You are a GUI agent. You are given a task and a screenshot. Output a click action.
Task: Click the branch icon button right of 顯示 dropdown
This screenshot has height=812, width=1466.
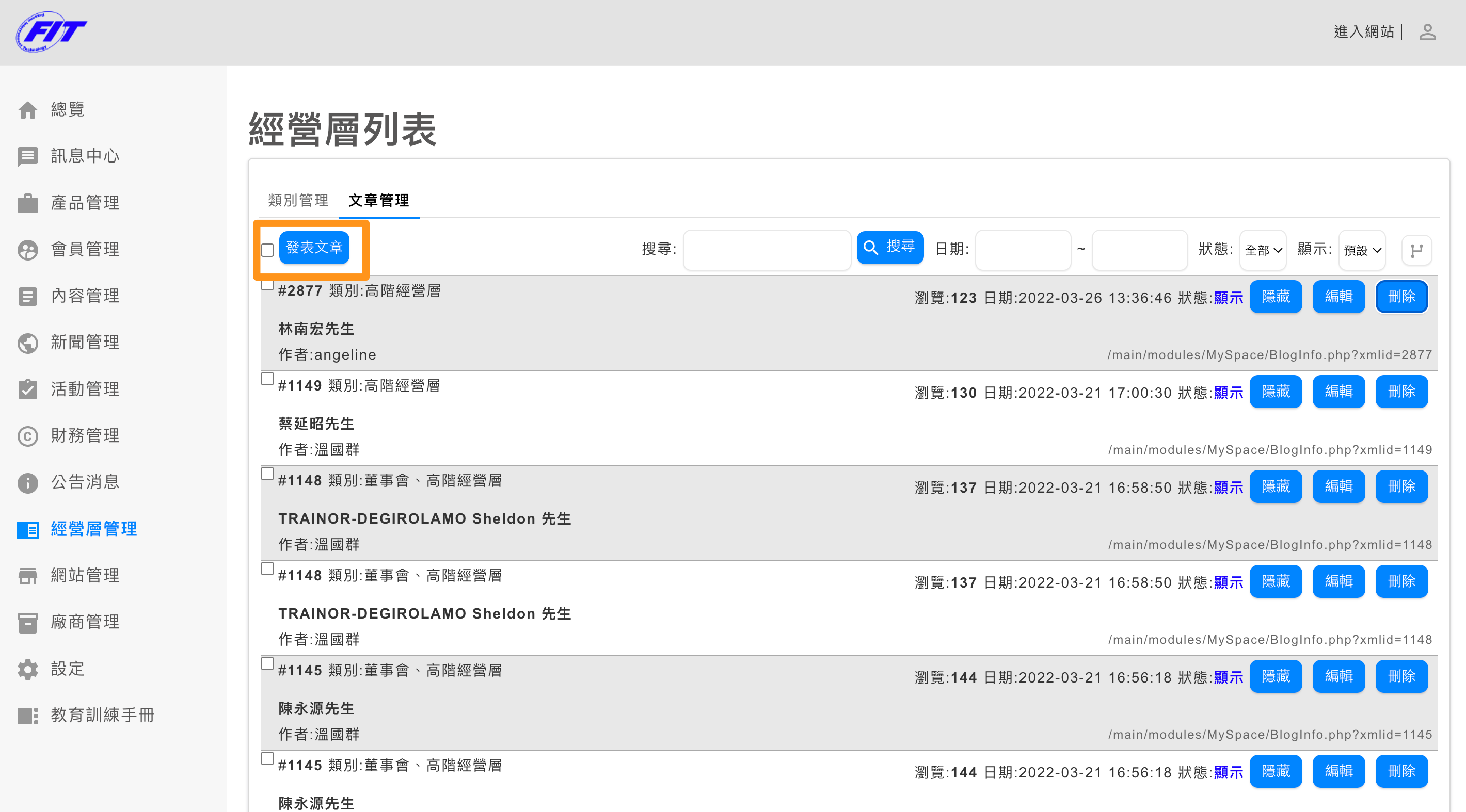(x=1416, y=250)
